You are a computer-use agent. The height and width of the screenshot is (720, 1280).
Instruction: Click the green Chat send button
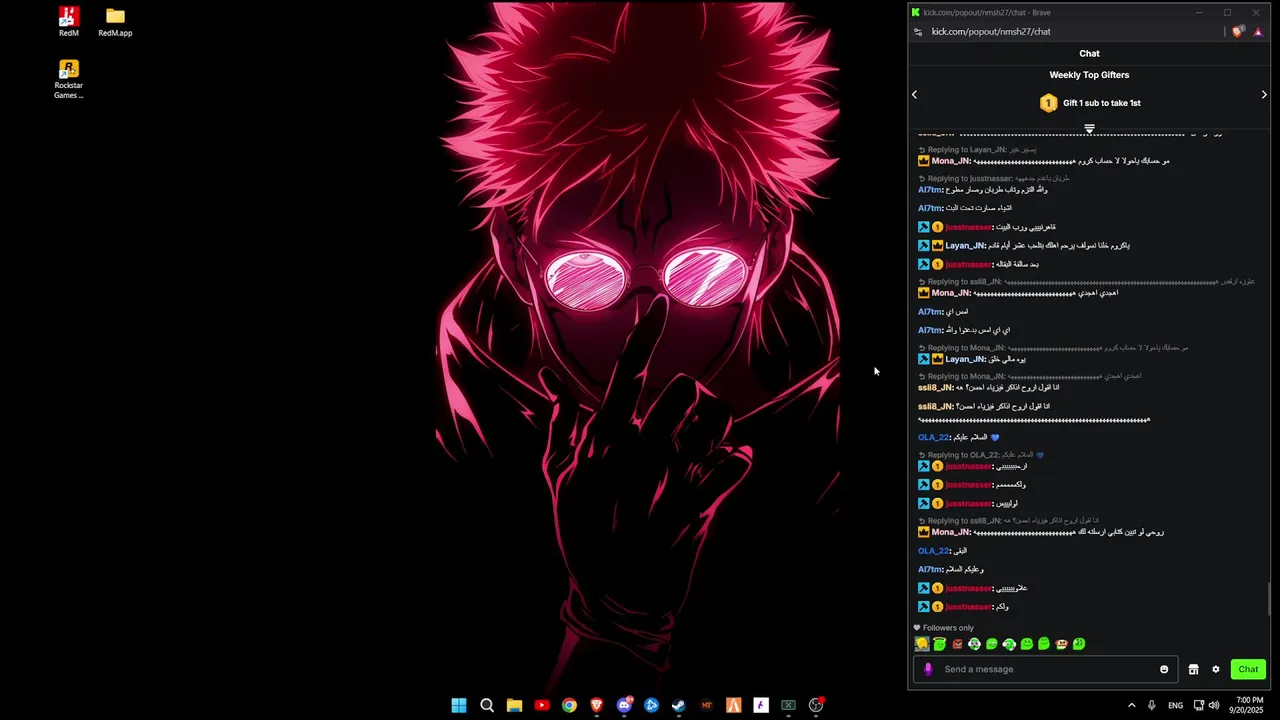tap(1248, 669)
